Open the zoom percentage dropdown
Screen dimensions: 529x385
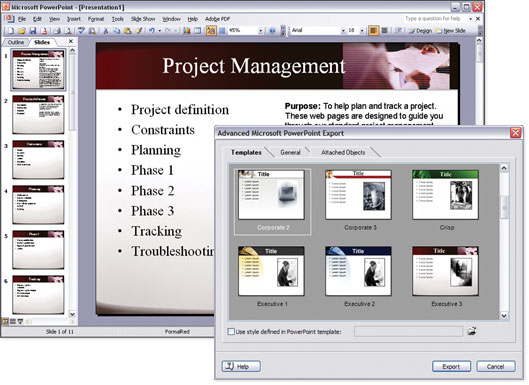(260, 31)
